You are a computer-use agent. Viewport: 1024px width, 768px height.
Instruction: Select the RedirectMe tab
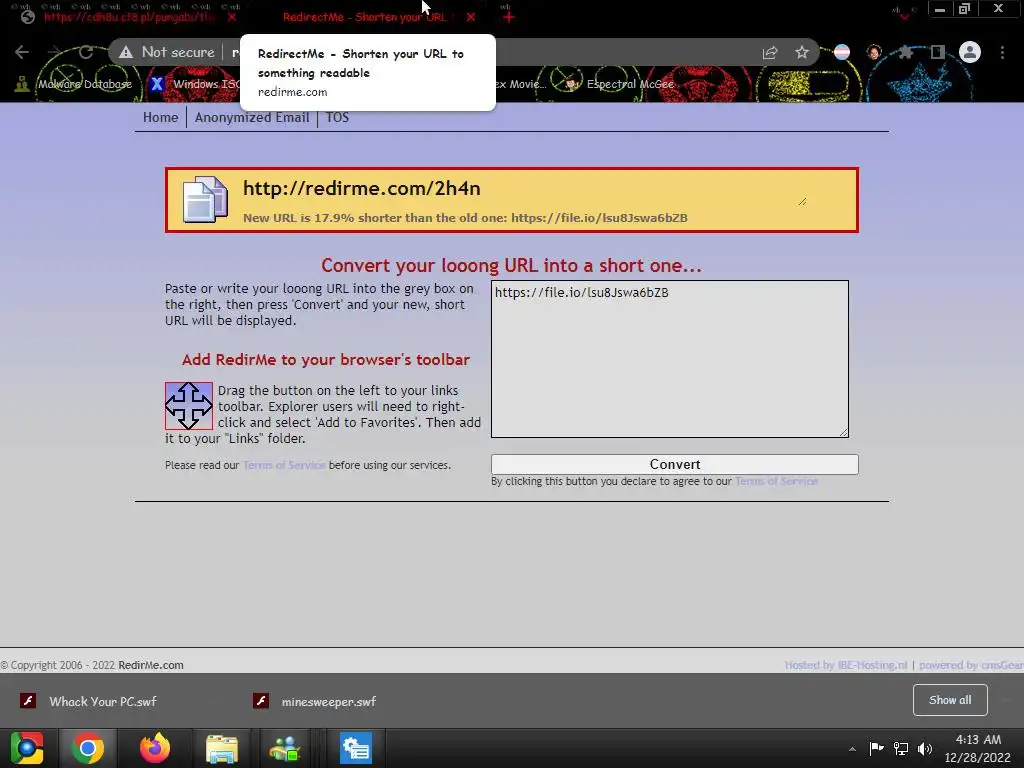coord(364,17)
